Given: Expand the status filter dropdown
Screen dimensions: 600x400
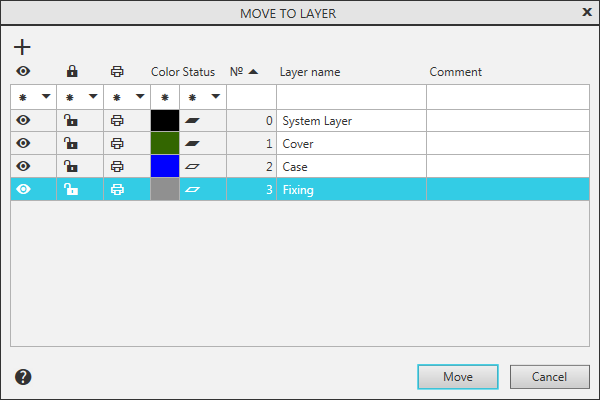Looking at the screenshot, I should (215, 98).
